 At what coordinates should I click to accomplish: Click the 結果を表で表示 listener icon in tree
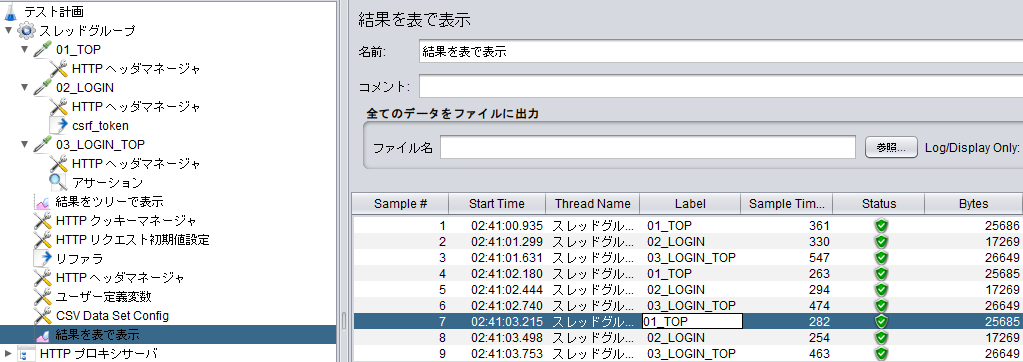[42, 335]
